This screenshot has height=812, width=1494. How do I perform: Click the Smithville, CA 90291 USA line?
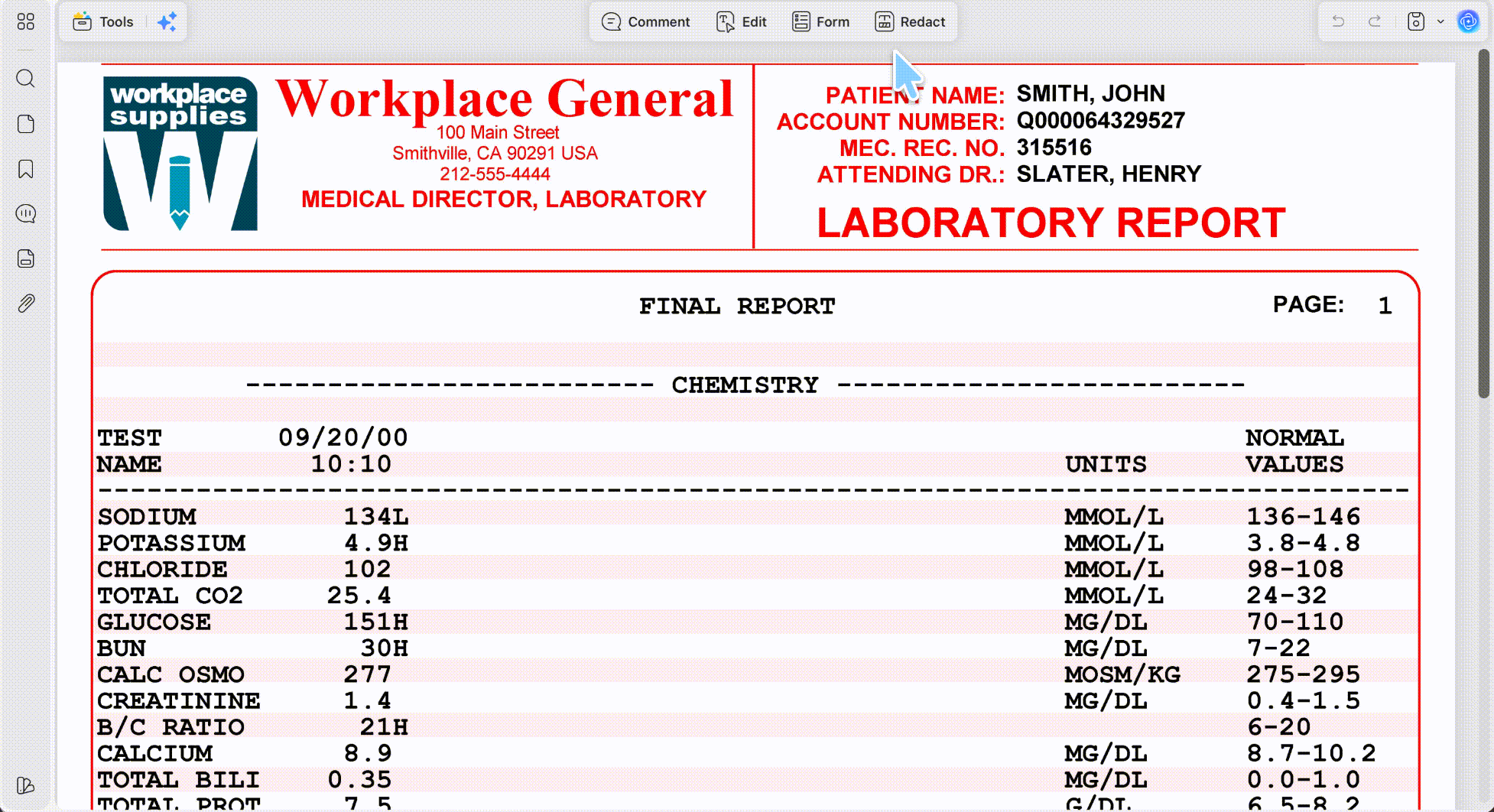(x=495, y=153)
